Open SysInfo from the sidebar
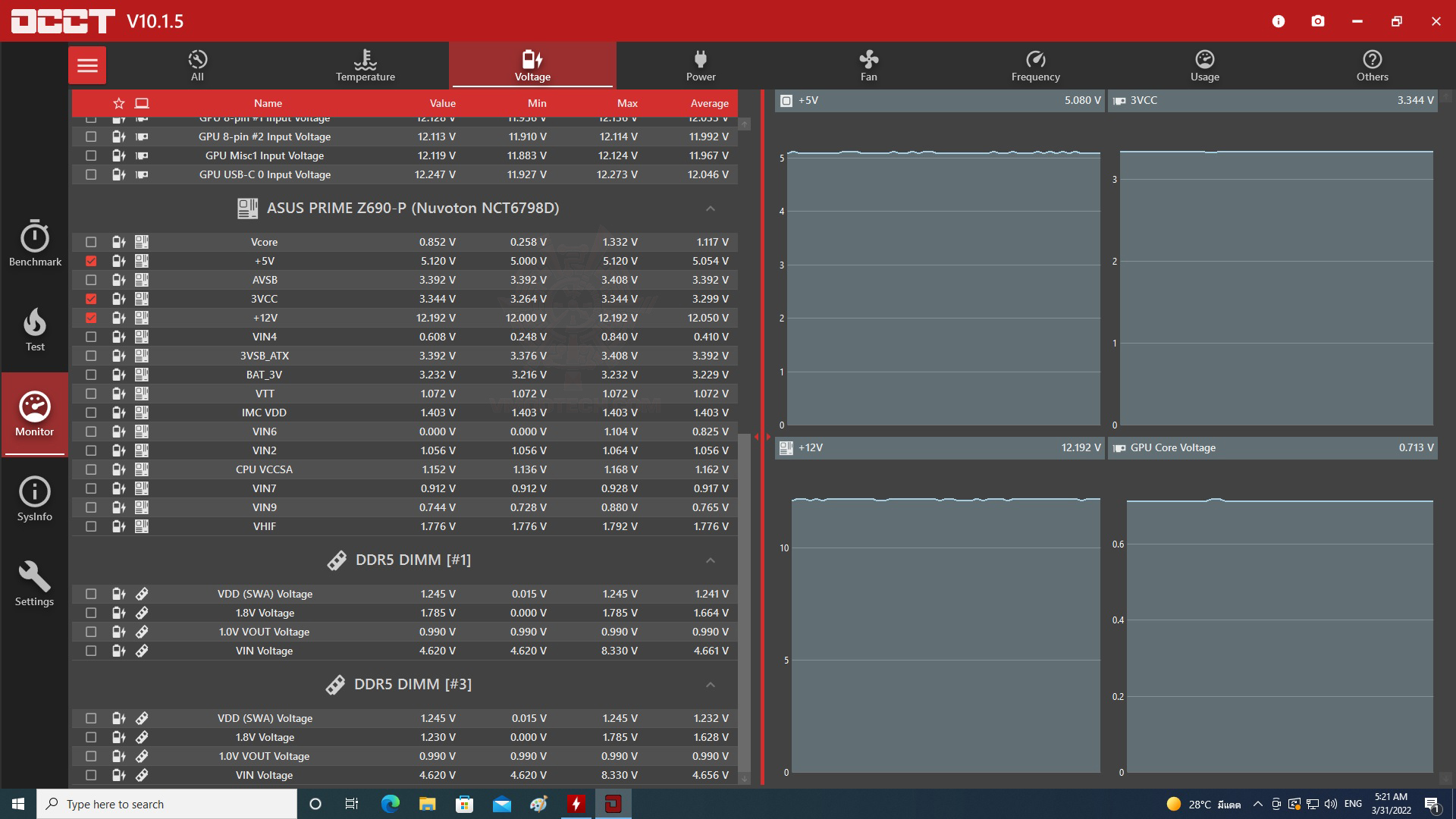Viewport: 1456px width, 819px height. tap(35, 499)
